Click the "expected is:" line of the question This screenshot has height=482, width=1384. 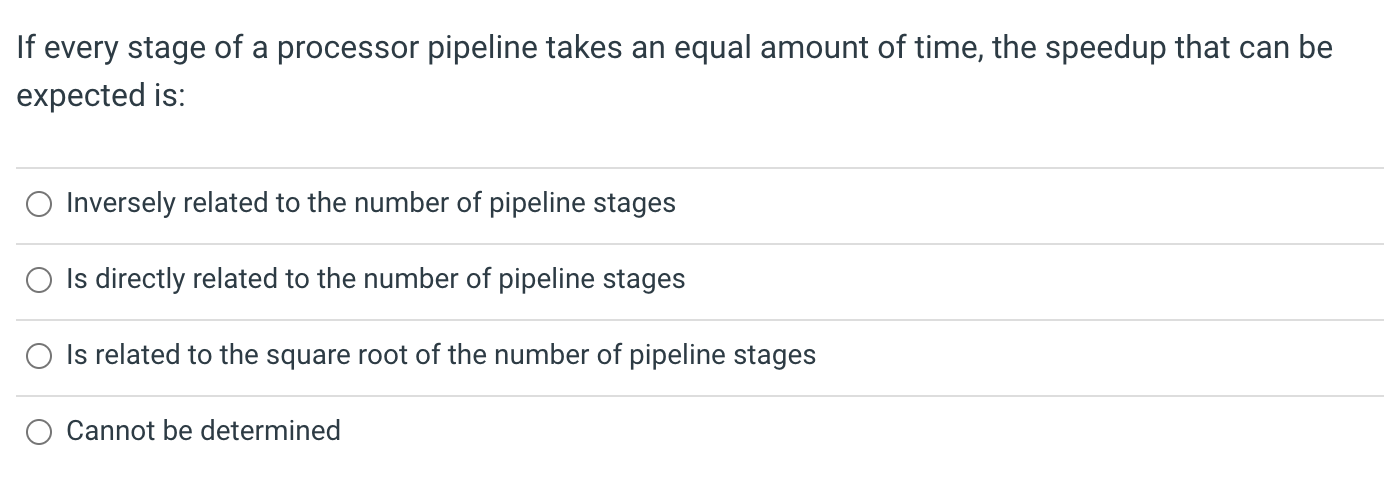click(101, 96)
